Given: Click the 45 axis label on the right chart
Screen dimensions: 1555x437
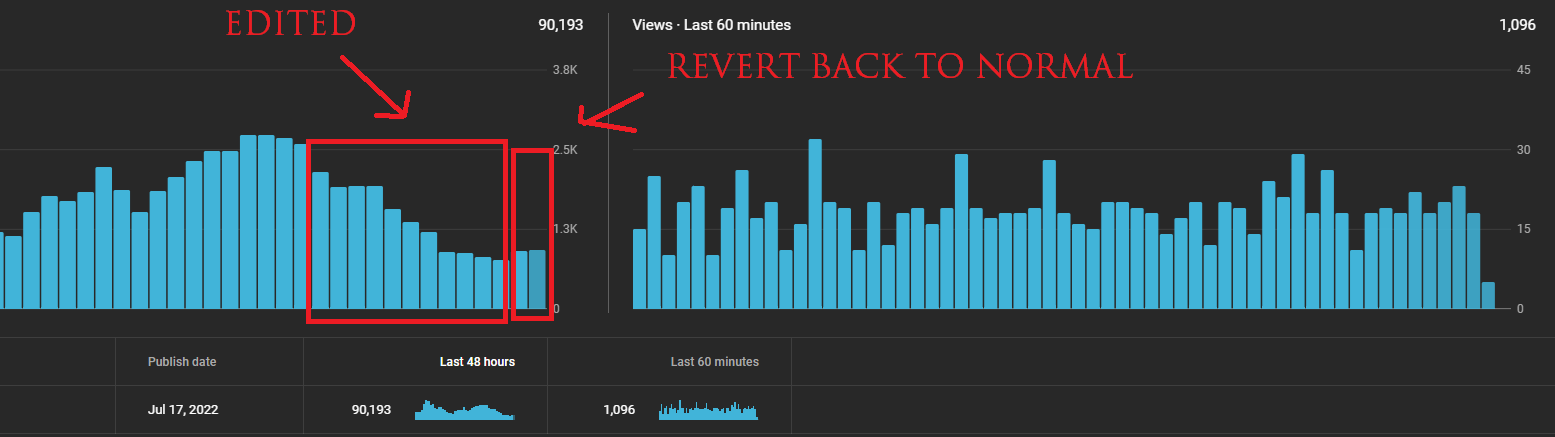Looking at the screenshot, I should tap(1523, 70).
